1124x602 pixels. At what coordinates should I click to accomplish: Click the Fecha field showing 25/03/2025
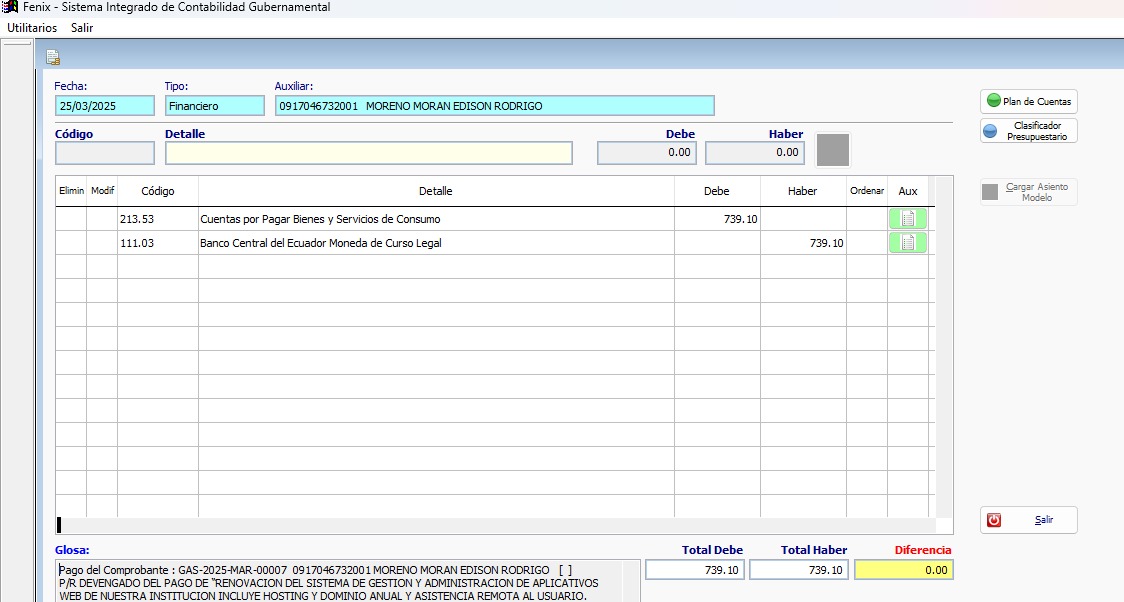click(105, 106)
